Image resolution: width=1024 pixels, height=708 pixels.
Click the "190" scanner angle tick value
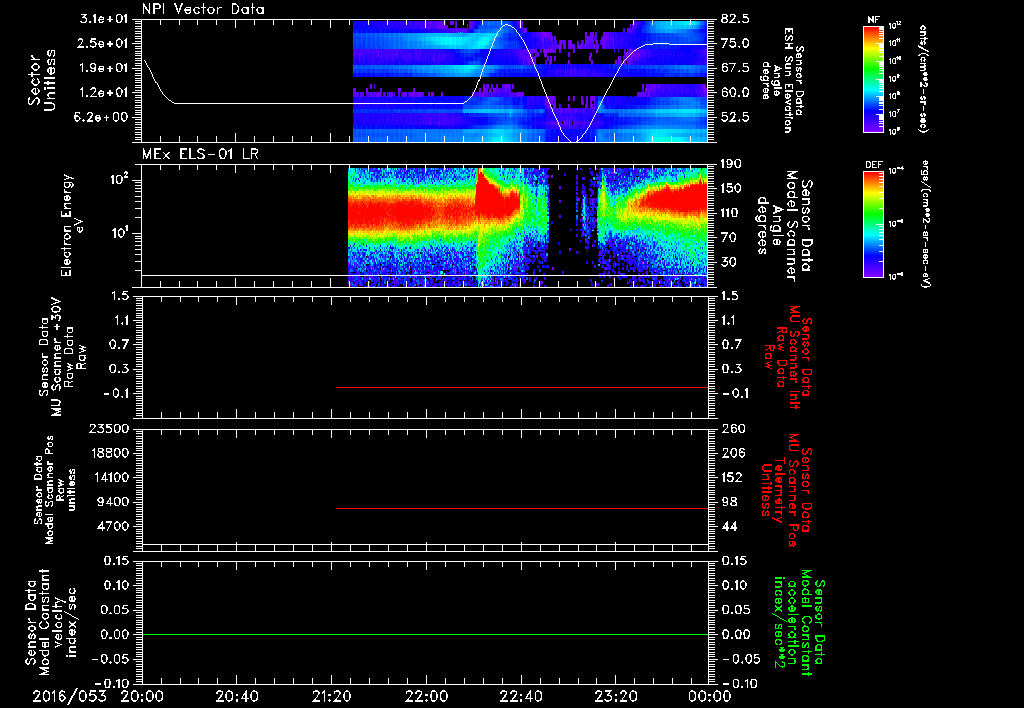733,164
